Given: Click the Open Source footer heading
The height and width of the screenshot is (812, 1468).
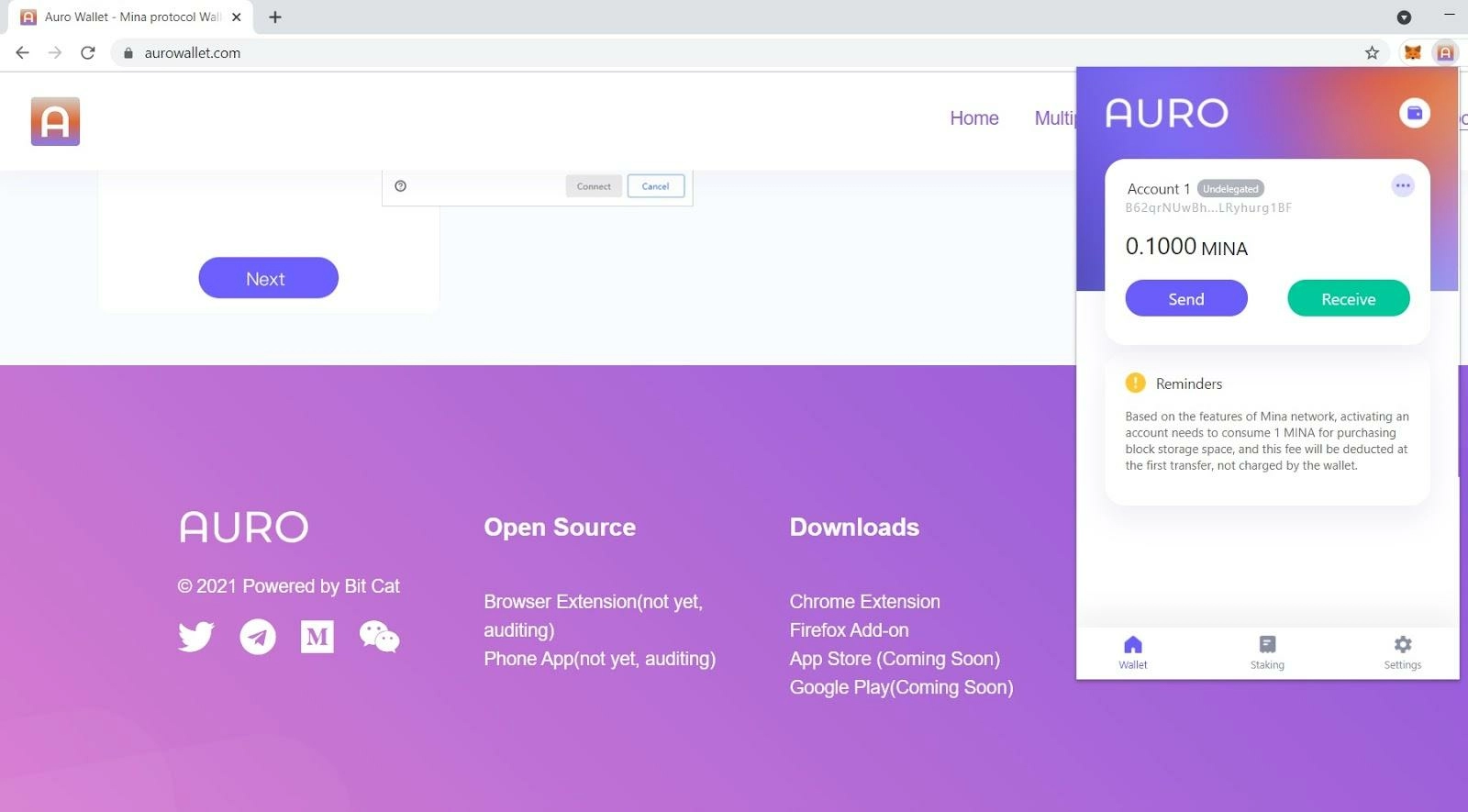Looking at the screenshot, I should tap(560, 528).
